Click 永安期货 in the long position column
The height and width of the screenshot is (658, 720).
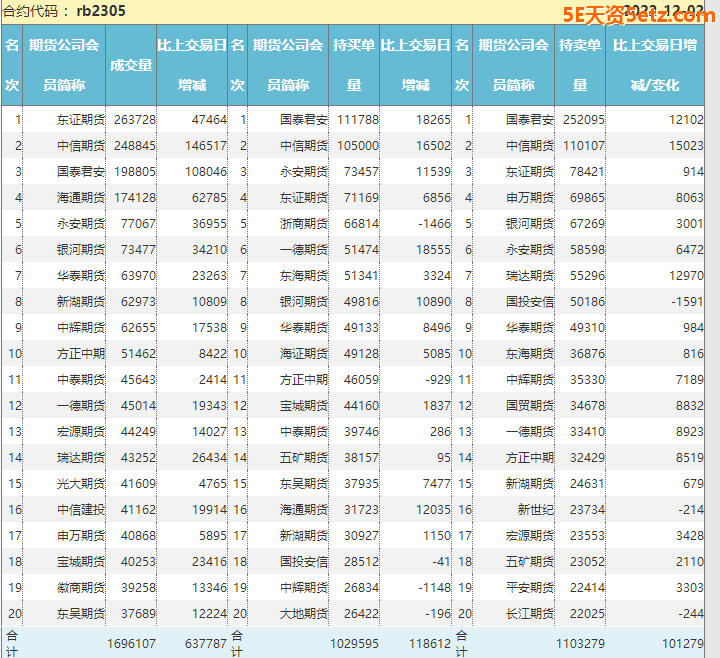tap(304, 172)
